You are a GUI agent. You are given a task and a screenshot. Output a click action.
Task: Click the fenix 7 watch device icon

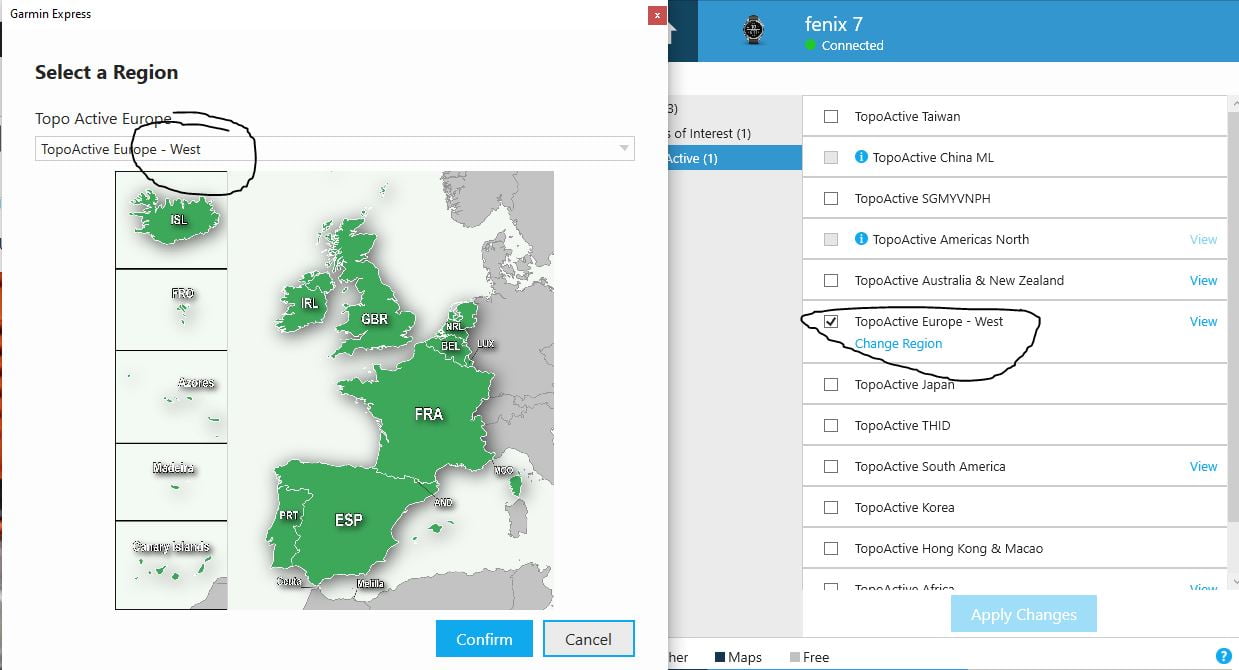(x=753, y=30)
